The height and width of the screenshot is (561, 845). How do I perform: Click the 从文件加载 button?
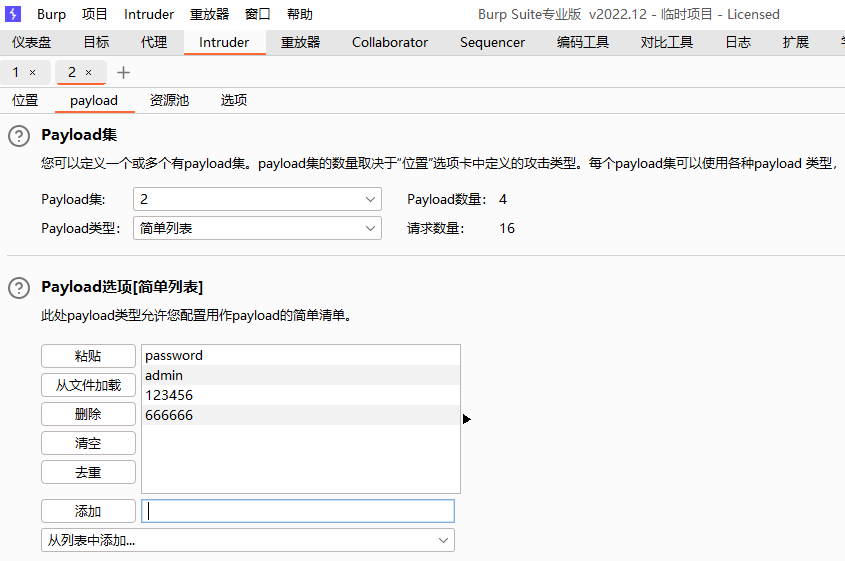tap(88, 385)
